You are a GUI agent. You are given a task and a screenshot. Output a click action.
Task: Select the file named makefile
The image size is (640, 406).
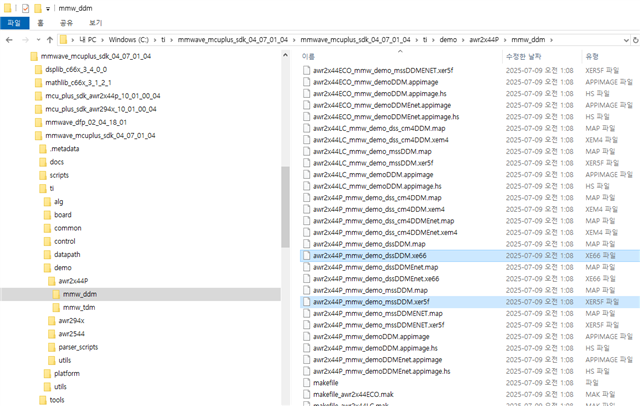(x=325, y=383)
